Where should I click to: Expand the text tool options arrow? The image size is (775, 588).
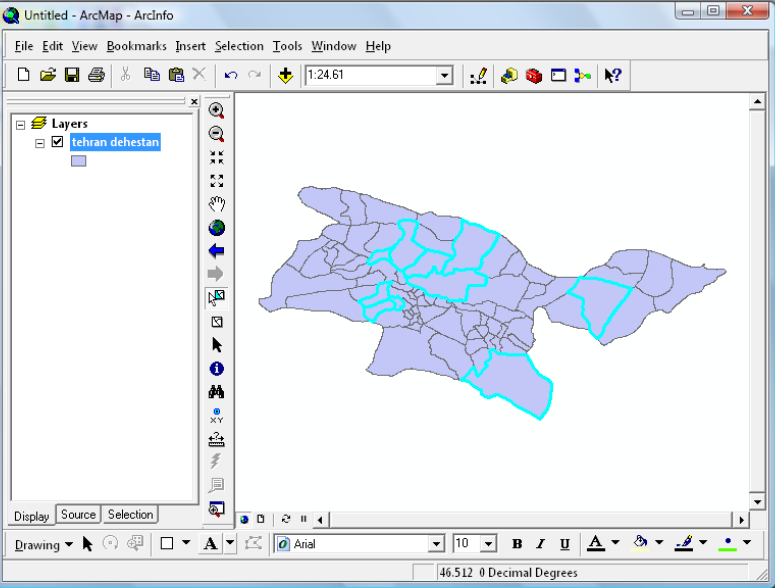230,543
